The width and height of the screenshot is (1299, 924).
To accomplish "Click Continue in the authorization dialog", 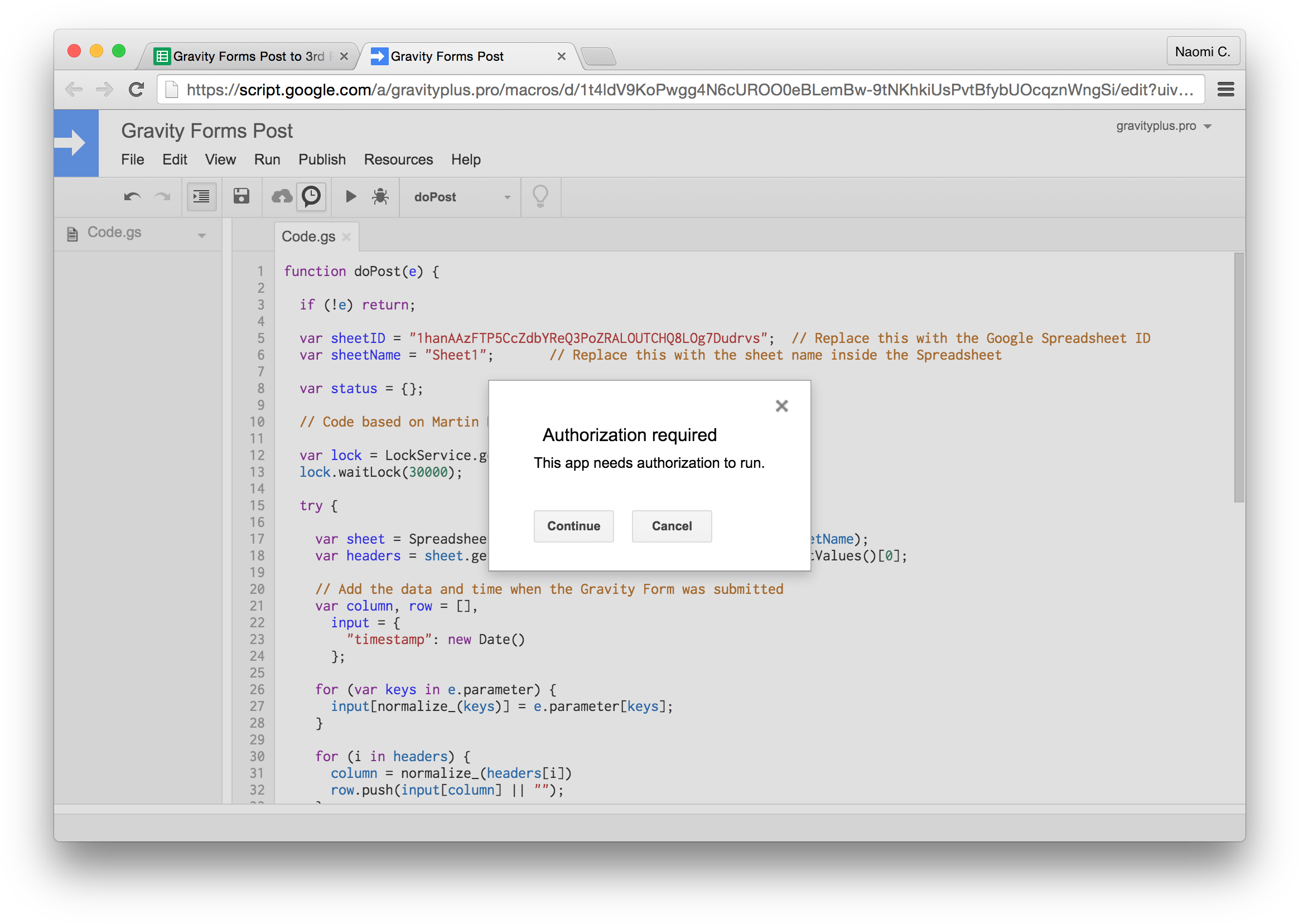I will tap(573, 526).
